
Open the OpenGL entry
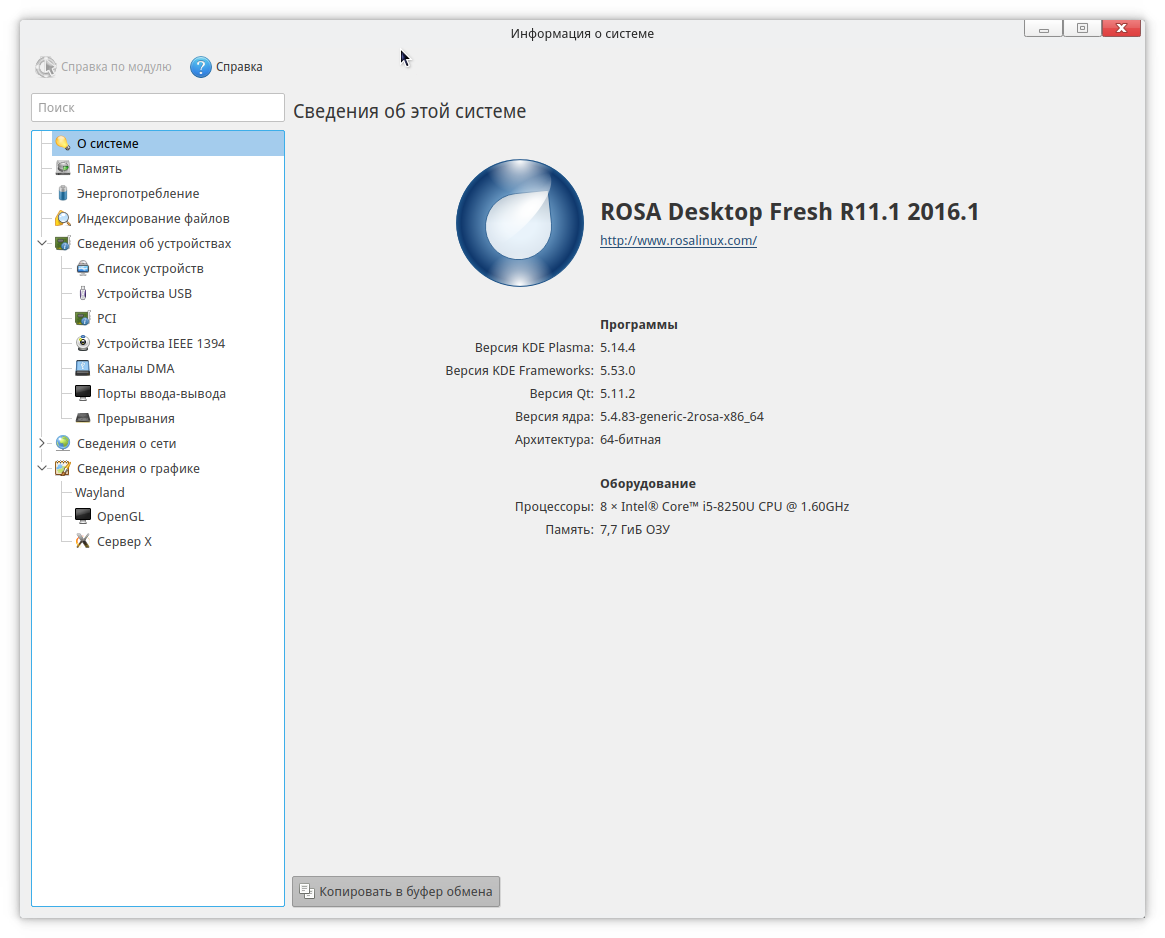pyautogui.click(x=120, y=517)
